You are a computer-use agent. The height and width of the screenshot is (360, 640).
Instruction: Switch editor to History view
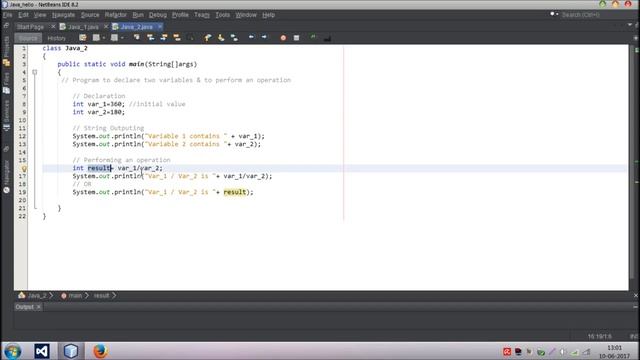57,38
